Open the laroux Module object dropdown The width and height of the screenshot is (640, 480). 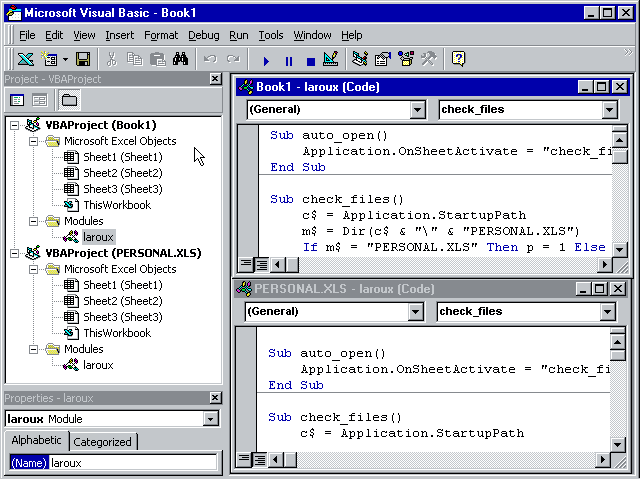pos(211,419)
